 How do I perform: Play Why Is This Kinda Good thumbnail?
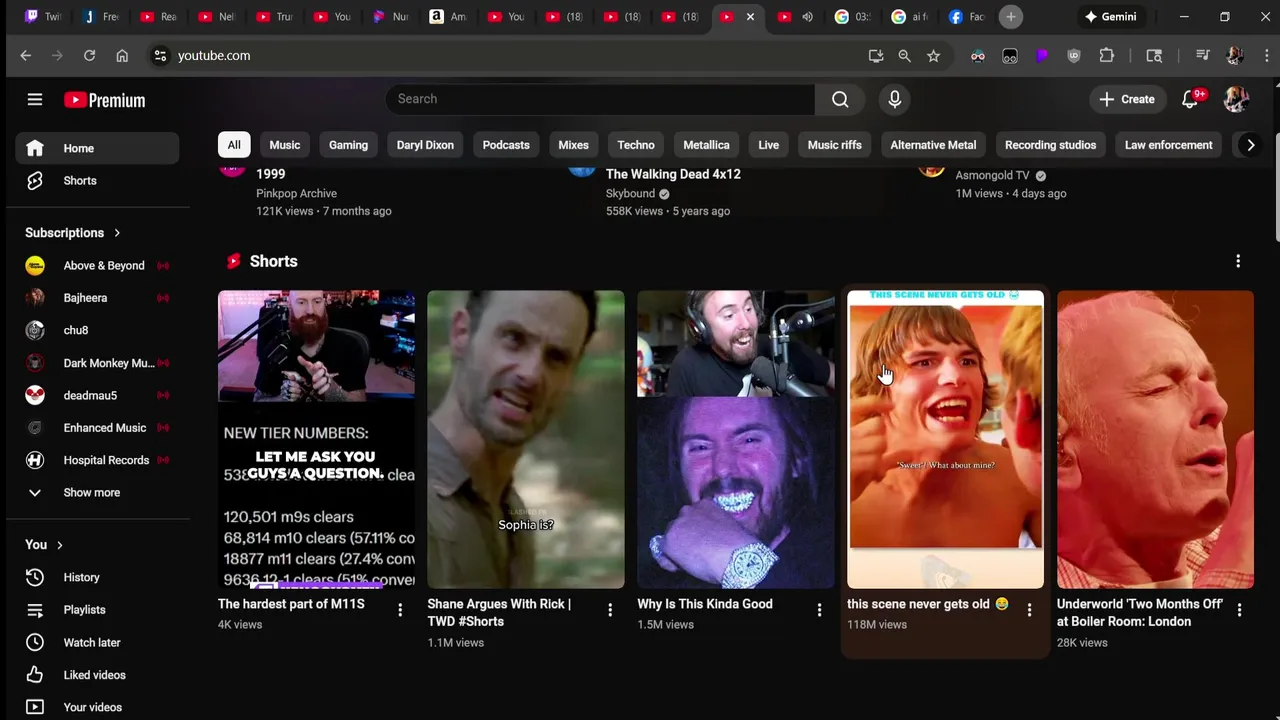pyautogui.click(x=736, y=439)
